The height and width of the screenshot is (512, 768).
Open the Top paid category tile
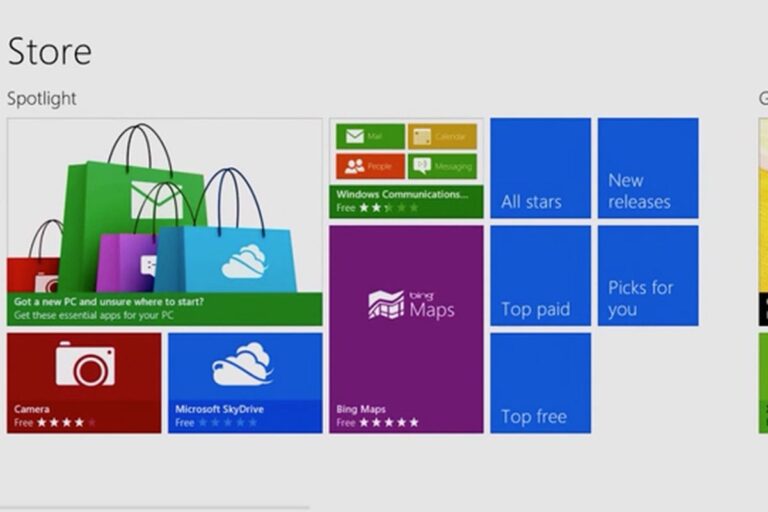point(540,275)
